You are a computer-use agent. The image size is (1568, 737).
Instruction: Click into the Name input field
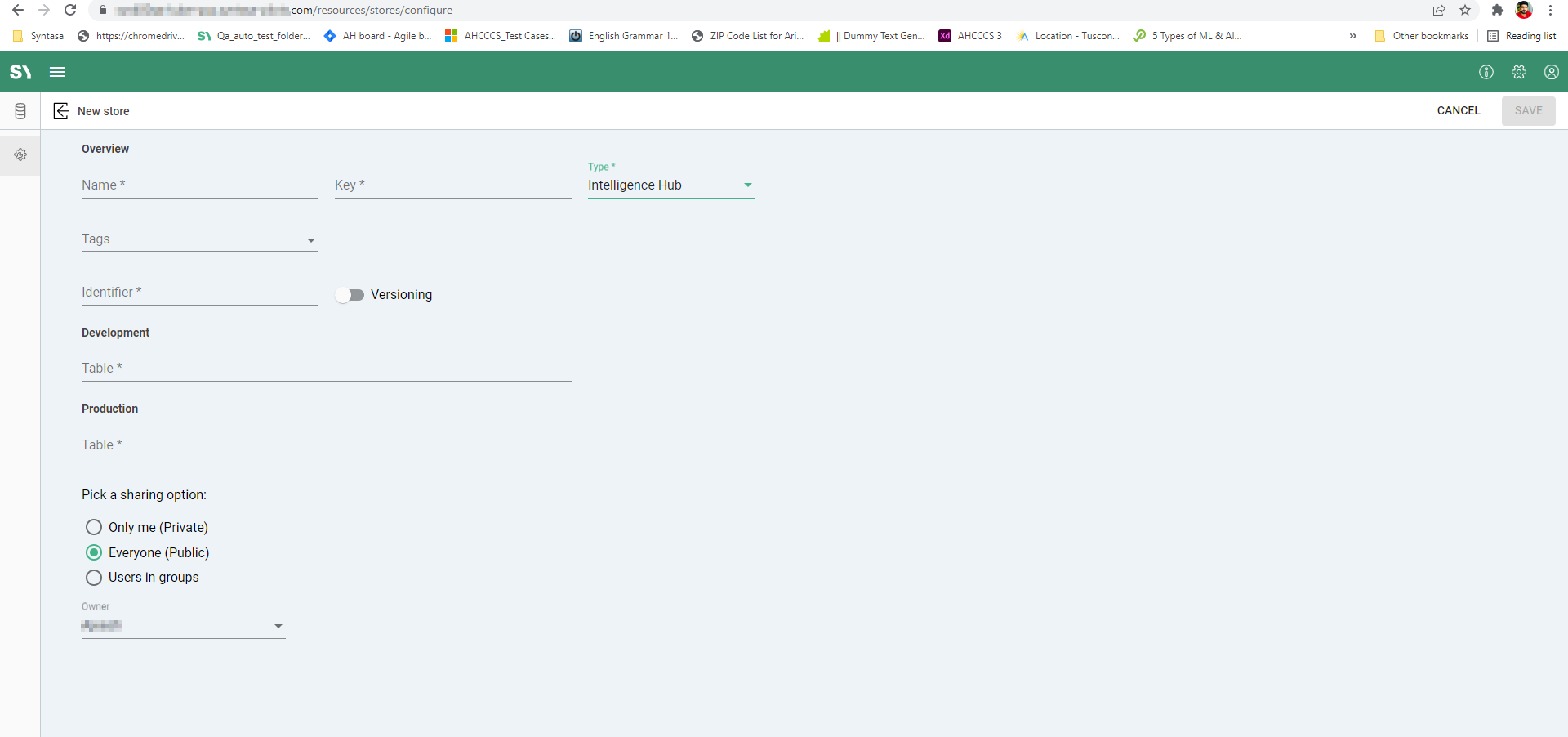click(199, 185)
